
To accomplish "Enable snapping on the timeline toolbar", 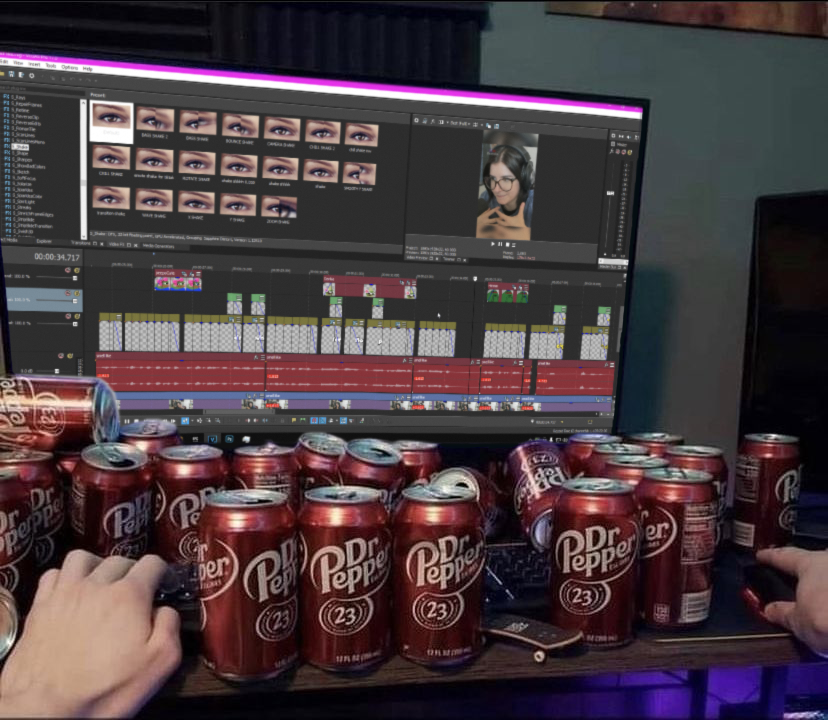I will (x=314, y=420).
